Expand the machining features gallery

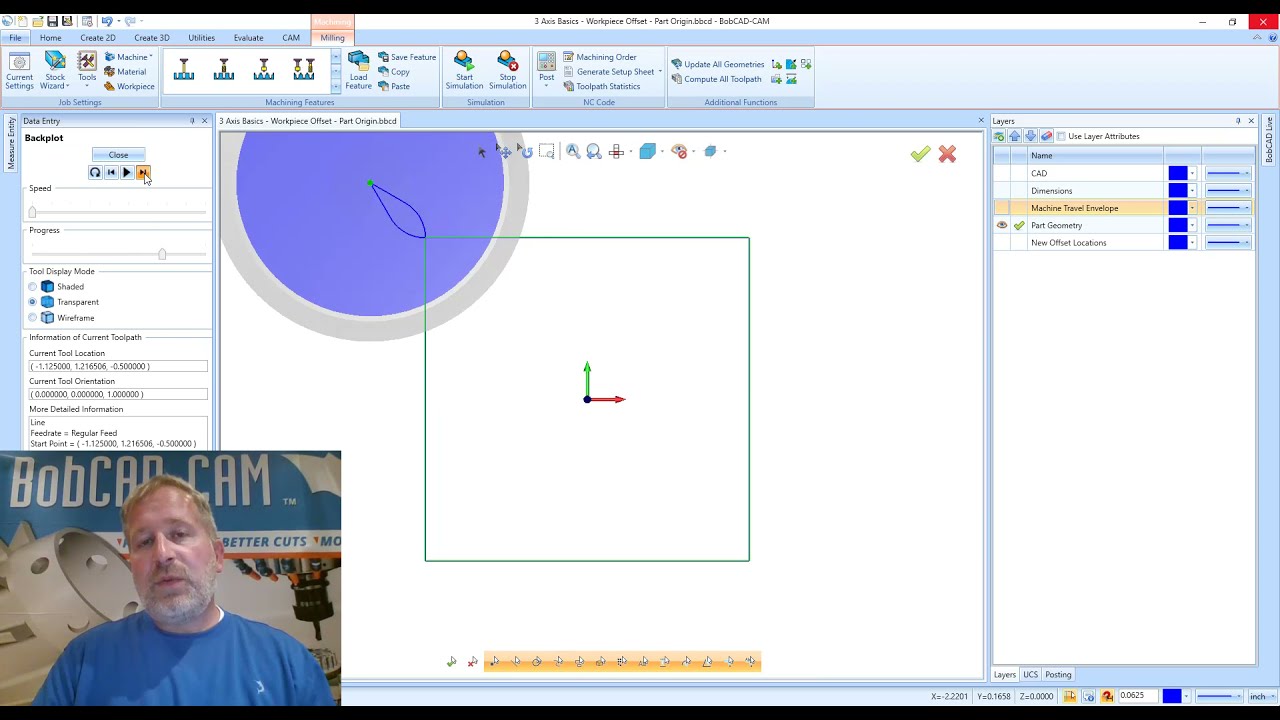pos(335,87)
